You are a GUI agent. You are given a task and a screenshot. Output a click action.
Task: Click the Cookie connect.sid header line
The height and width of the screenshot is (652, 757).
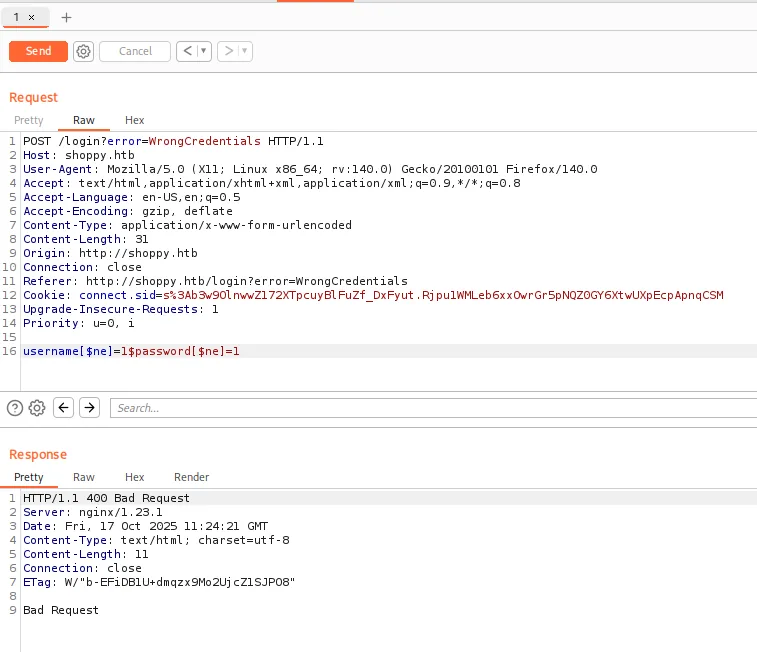pos(373,295)
